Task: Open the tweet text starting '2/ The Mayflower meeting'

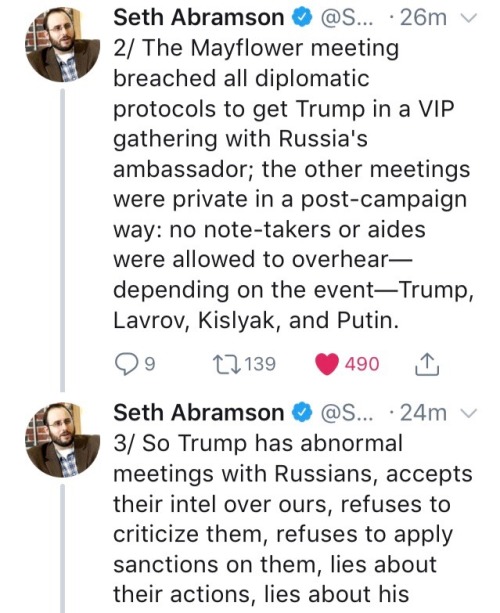Action: (293, 184)
